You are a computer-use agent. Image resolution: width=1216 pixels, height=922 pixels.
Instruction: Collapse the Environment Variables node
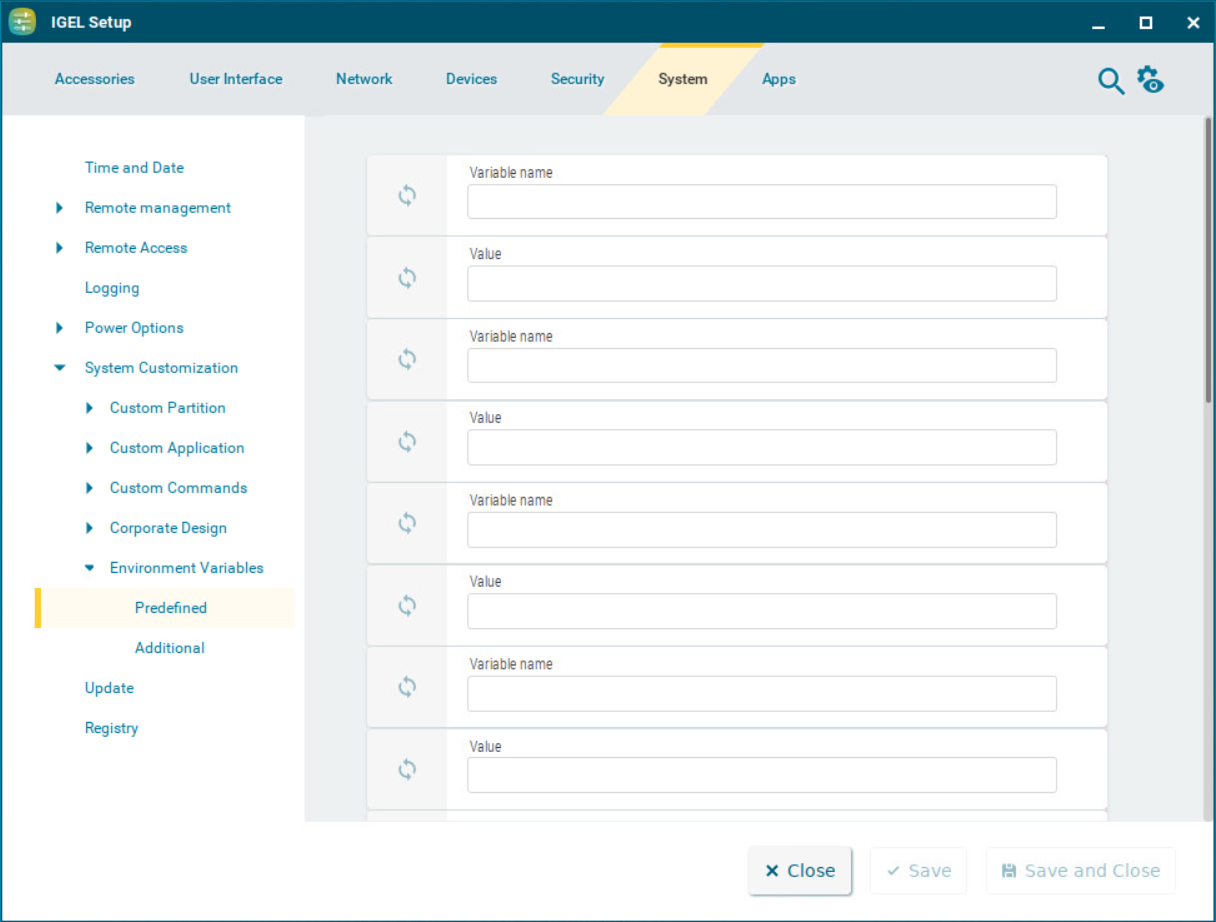point(89,568)
